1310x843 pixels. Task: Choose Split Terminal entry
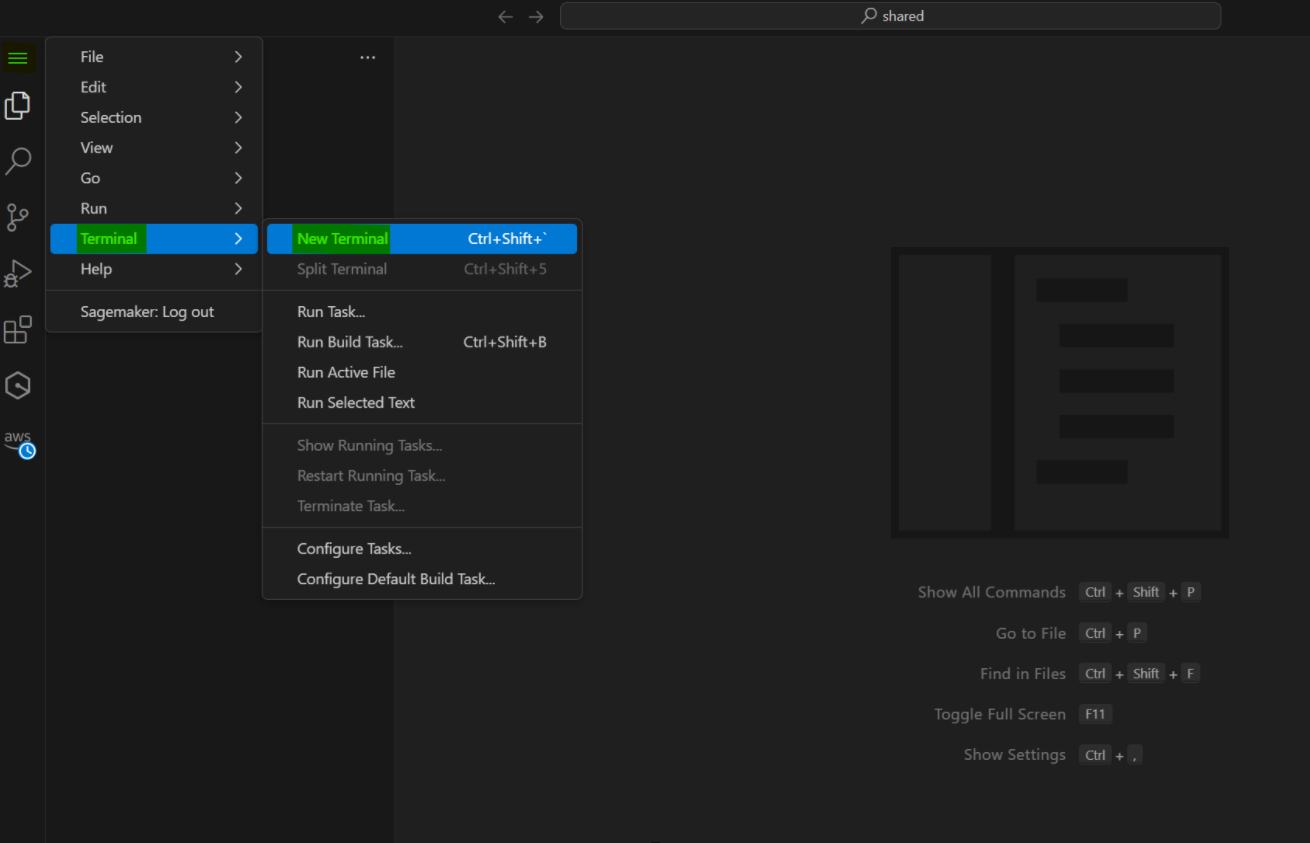pyautogui.click(x=422, y=269)
